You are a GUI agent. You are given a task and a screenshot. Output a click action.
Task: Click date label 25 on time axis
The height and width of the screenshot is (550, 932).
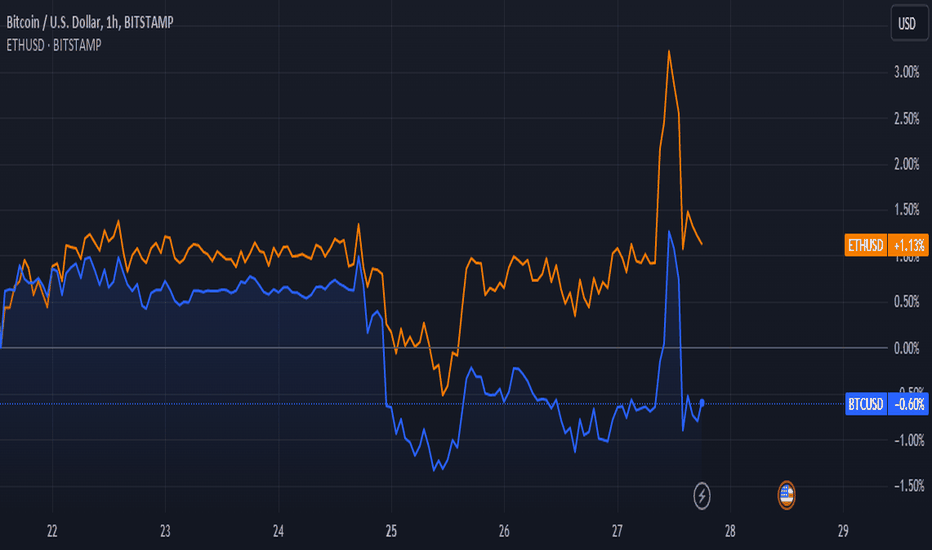(391, 532)
